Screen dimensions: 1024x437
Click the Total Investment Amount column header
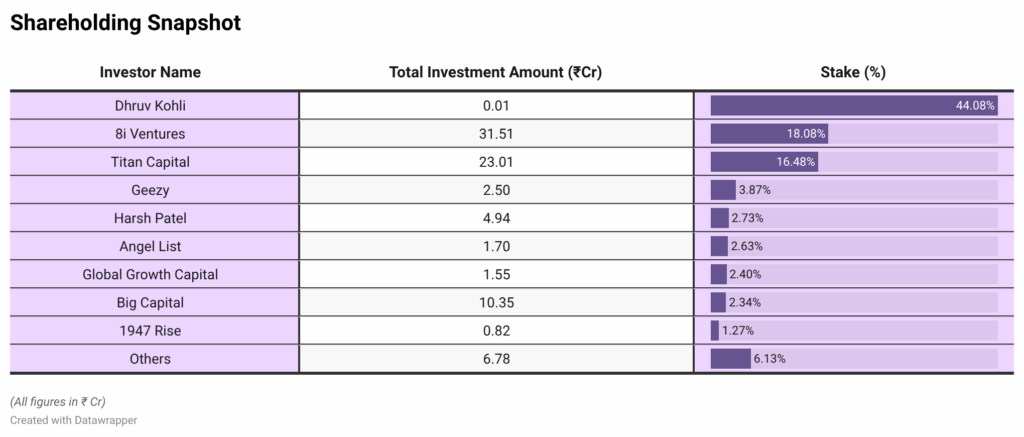click(495, 72)
